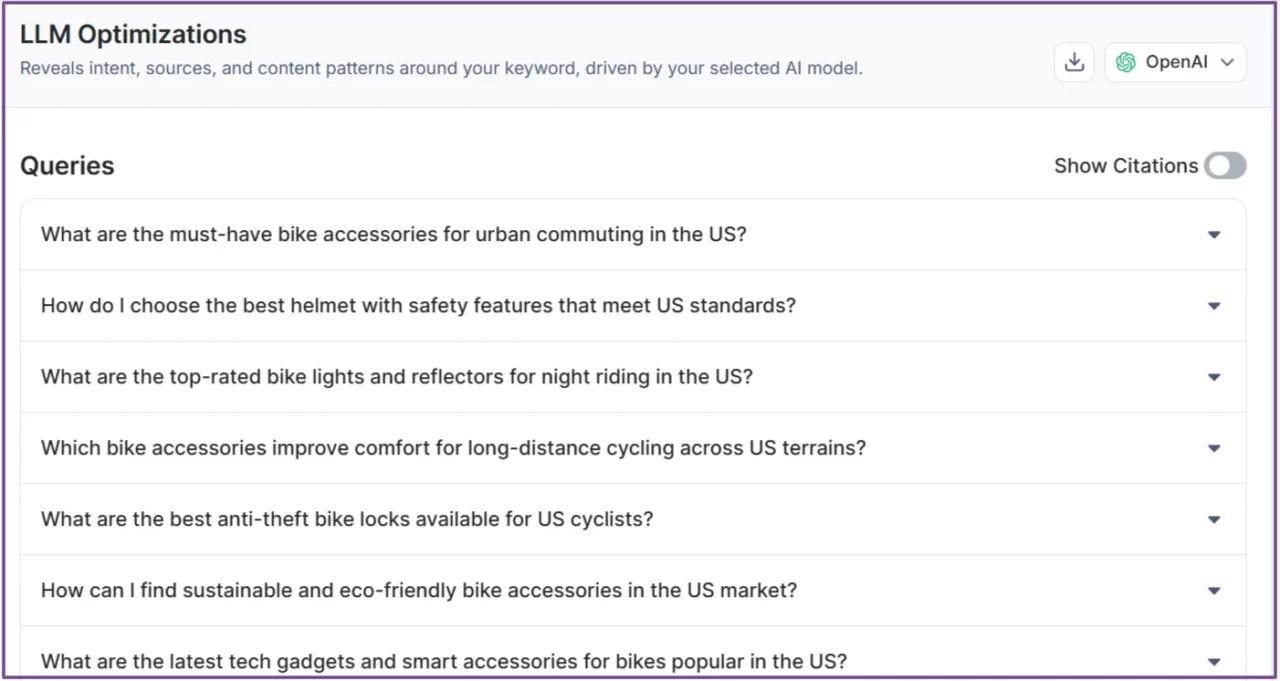Screen dimensions: 1280x681
Task: Click the OpenAI logo icon
Action: (x=1126, y=62)
